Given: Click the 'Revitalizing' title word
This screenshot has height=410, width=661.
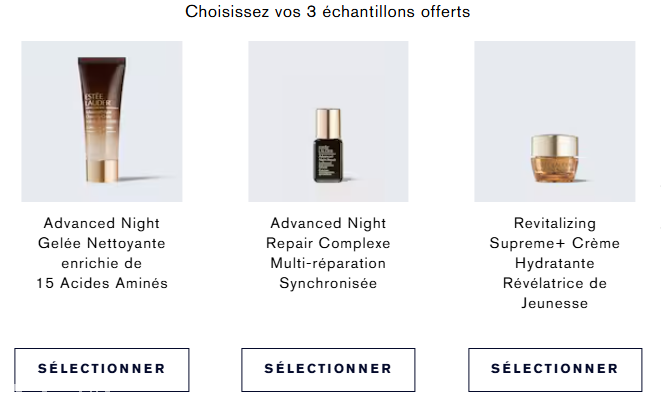Looking at the screenshot, I should coord(554,223).
